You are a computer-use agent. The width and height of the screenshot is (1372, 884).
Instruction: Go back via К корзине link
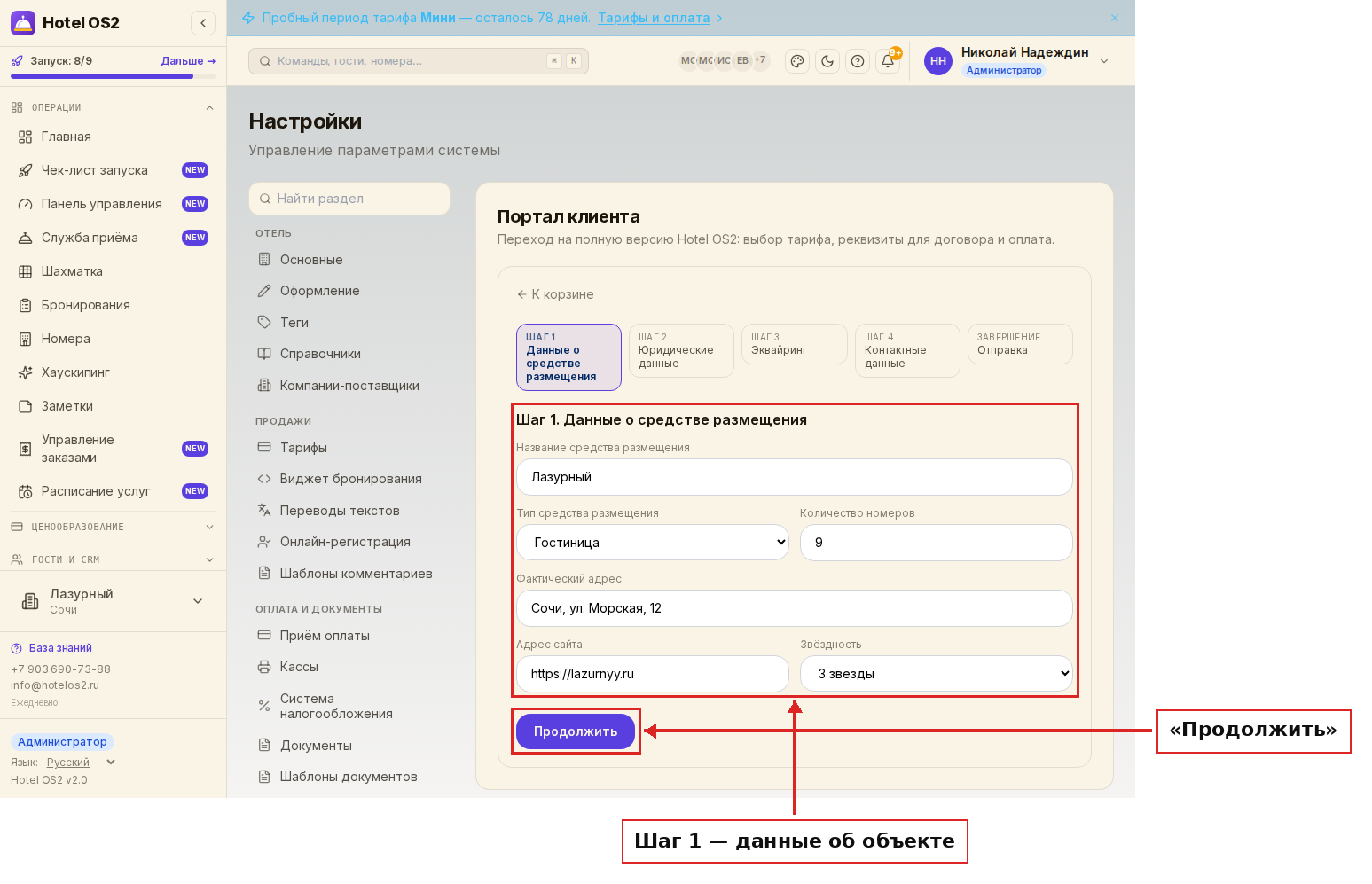[x=555, y=294]
